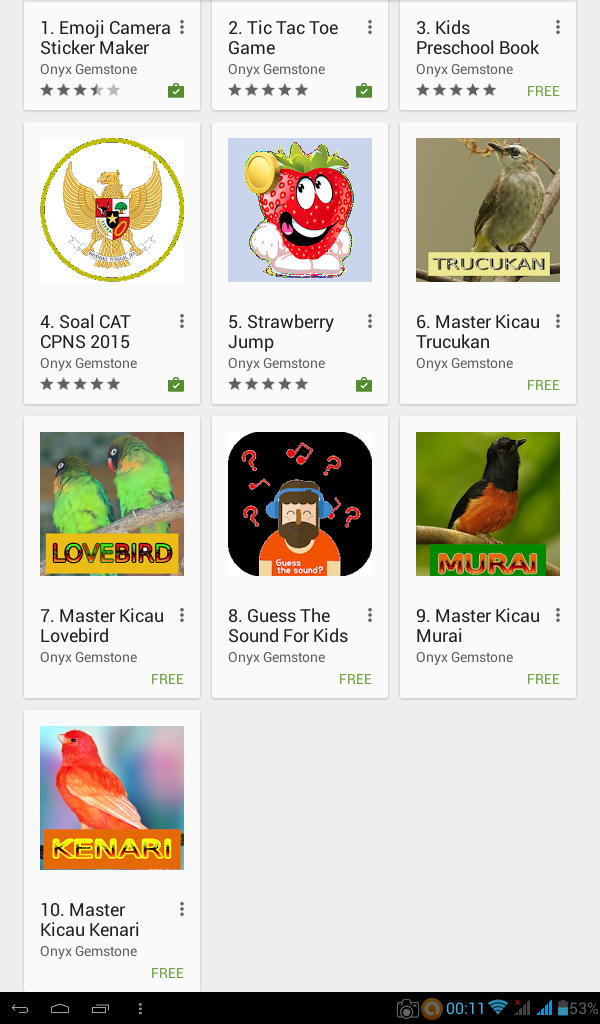The image size is (600, 1024).
Task: Open overflow menu for Master Kicau Trucukan
Action: click(558, 321)
